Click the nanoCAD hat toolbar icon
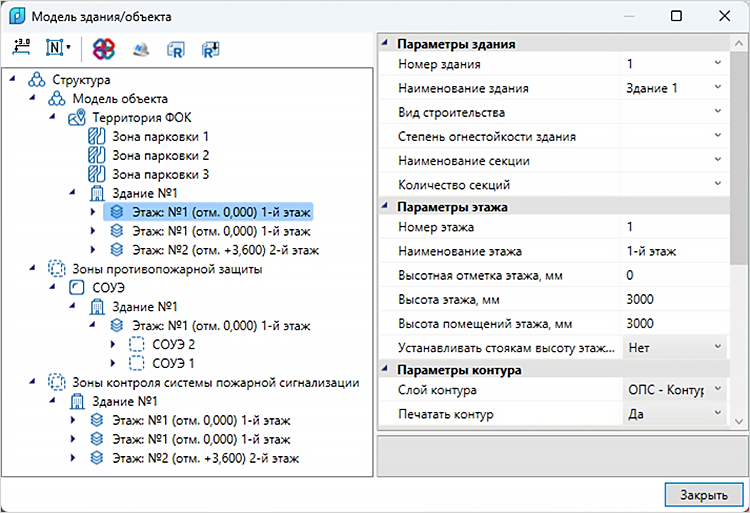The image size is (750, 513). coord(141,49)
